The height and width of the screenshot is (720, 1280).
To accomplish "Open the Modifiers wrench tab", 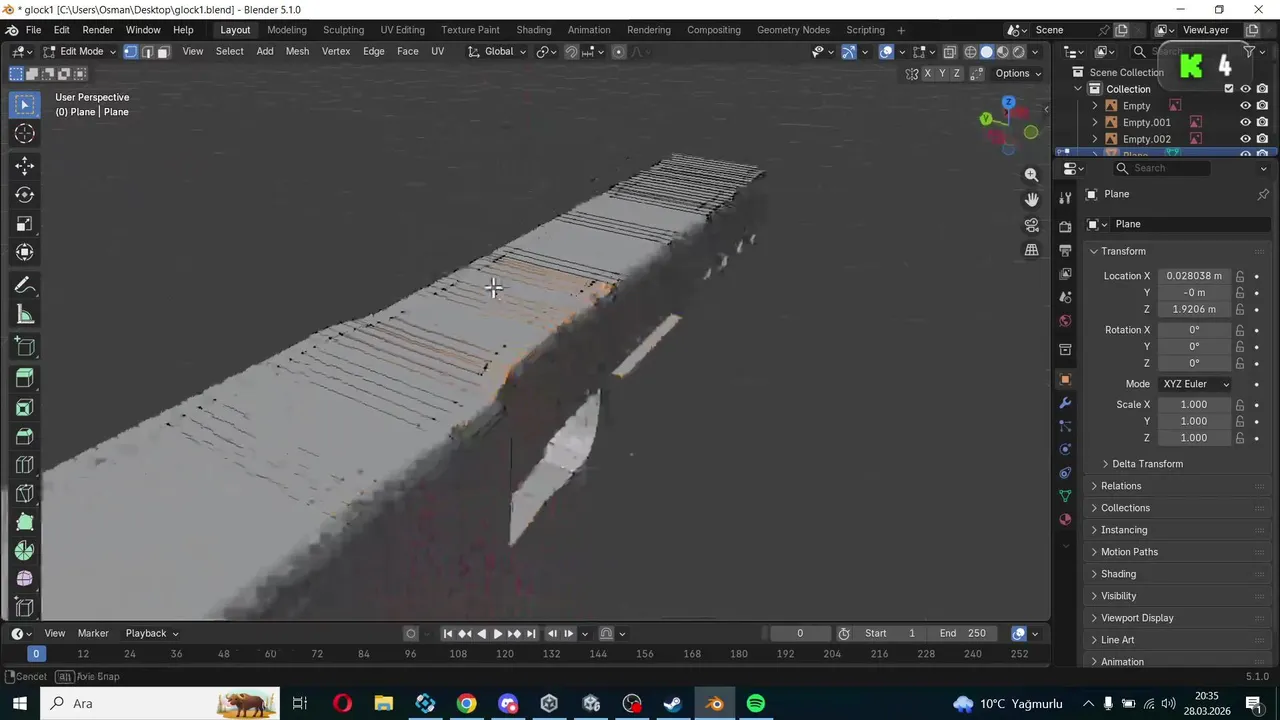I will click(1065, 403).
